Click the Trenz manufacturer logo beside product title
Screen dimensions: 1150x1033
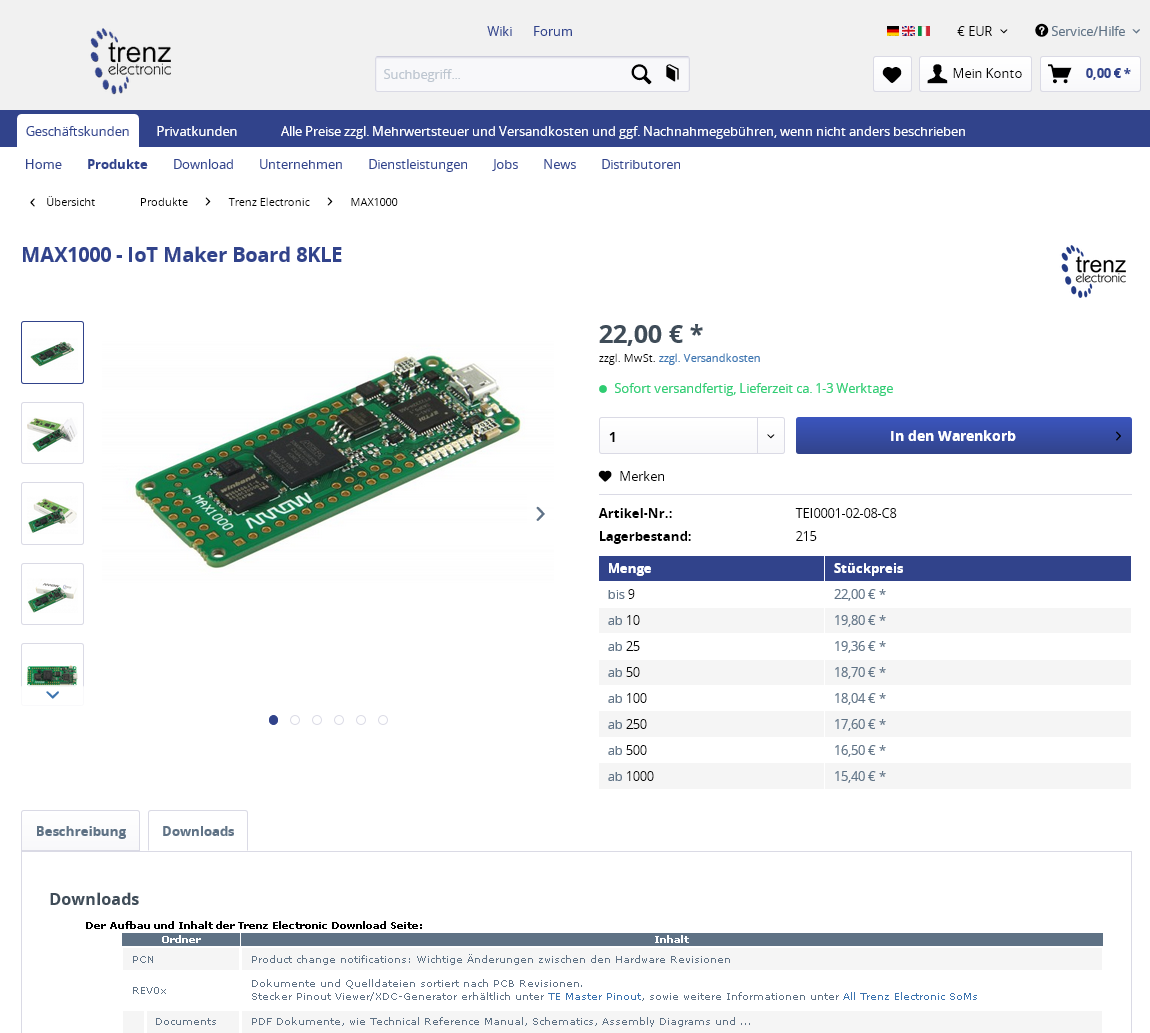coord(1094,271)
